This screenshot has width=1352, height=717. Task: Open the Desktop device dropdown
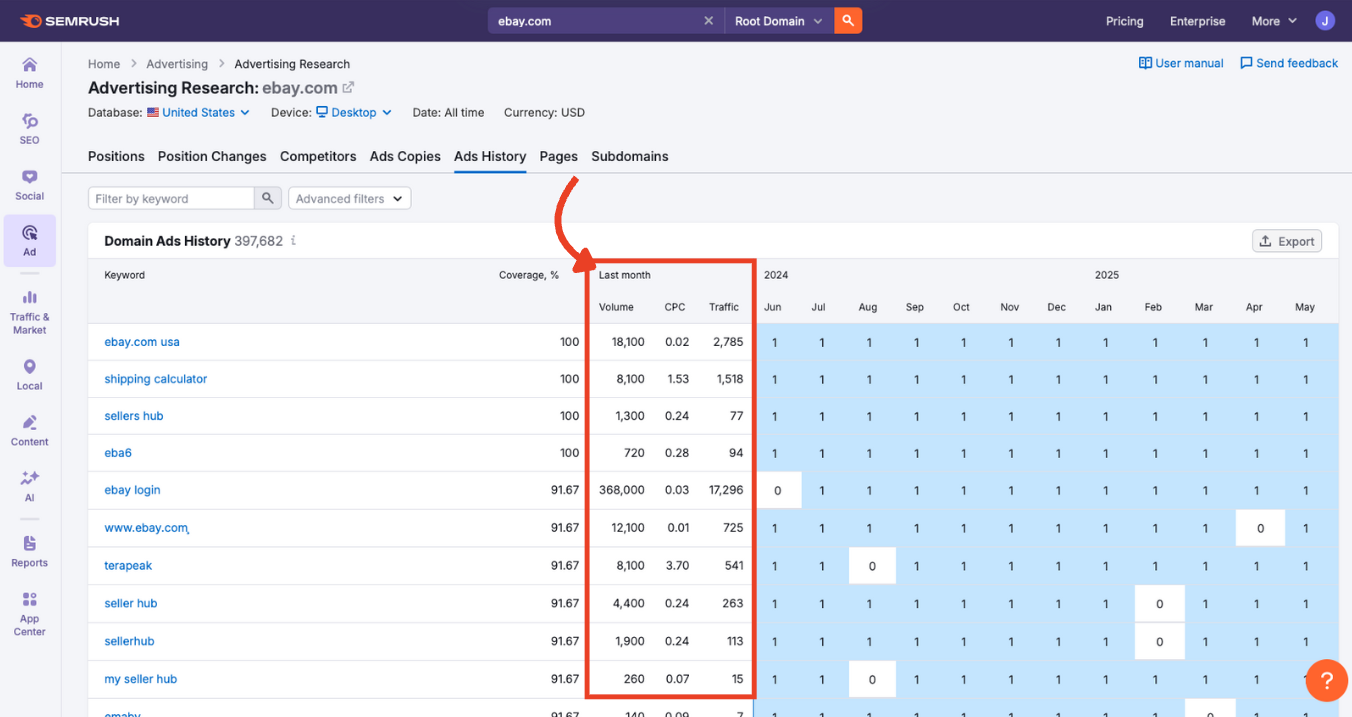[355, 113]
